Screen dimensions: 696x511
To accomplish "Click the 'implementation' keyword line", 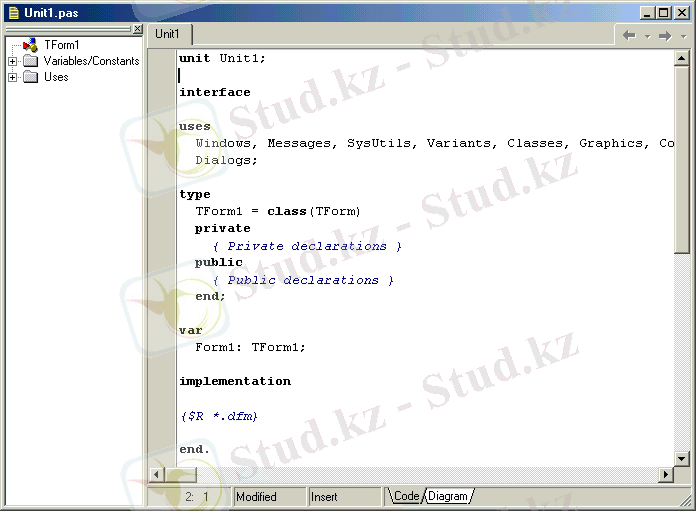I will 235,381.
